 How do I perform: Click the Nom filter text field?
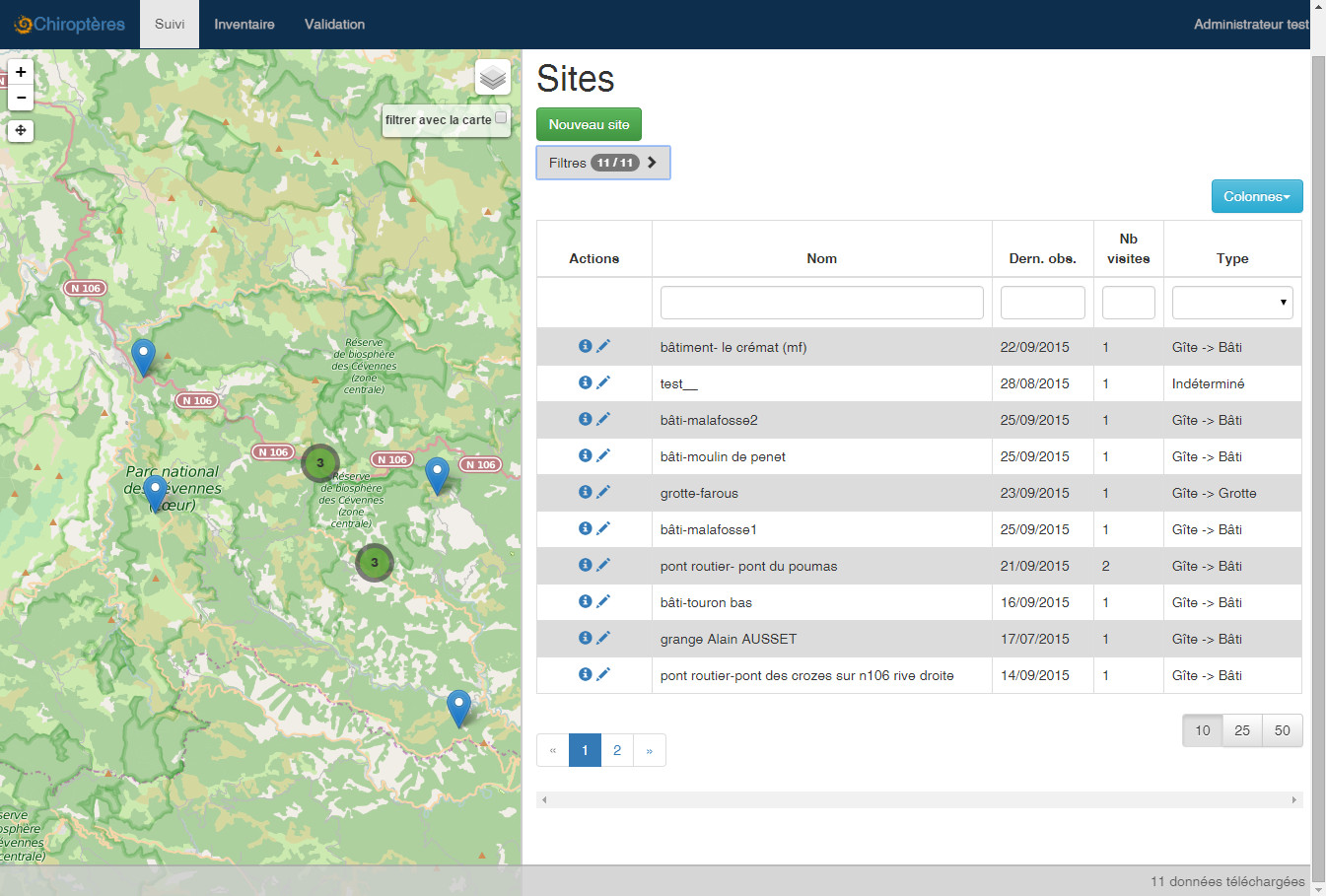pyautogui.click(x=821, y=303)
